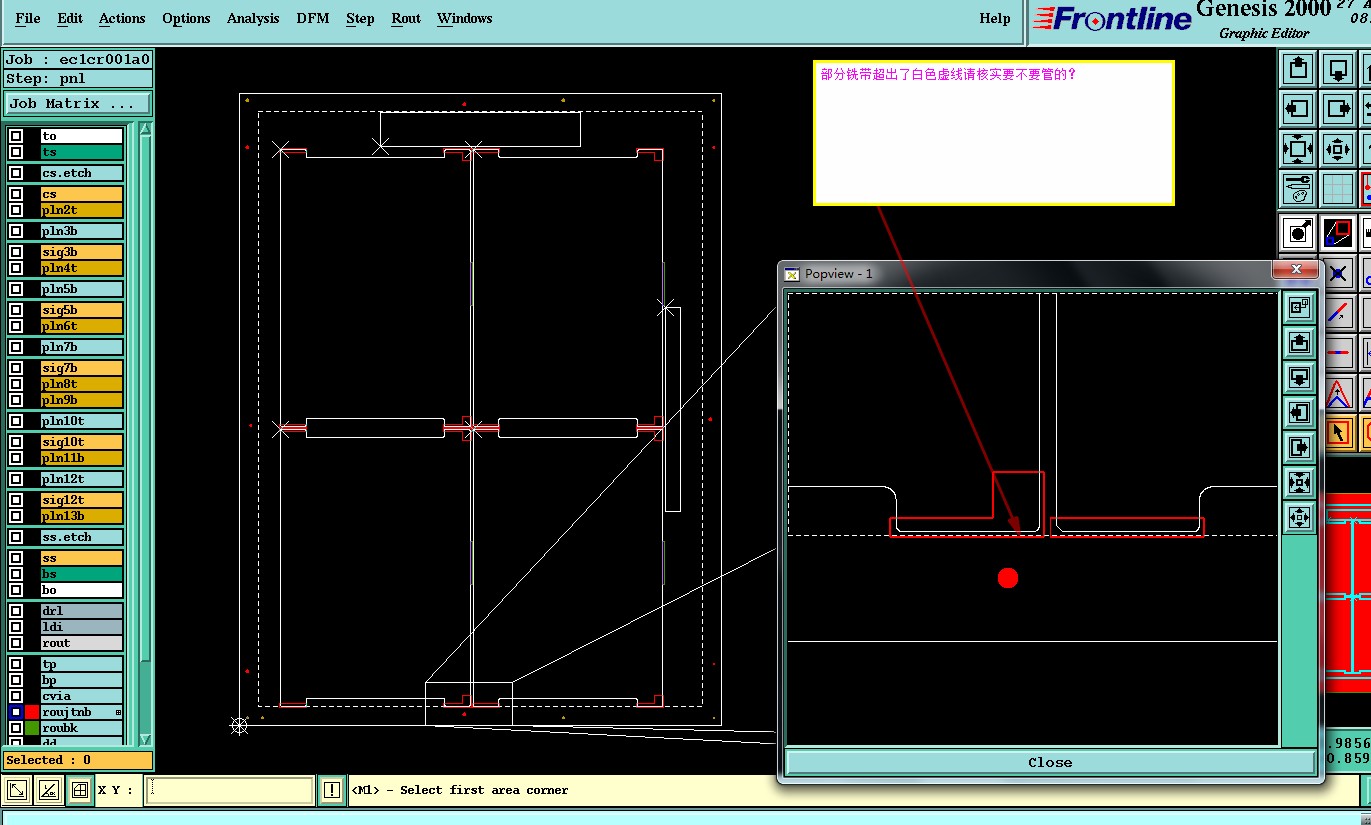1371x825 pixels.
Task: Open the DFM menu
Action: [x=313, y=18]
